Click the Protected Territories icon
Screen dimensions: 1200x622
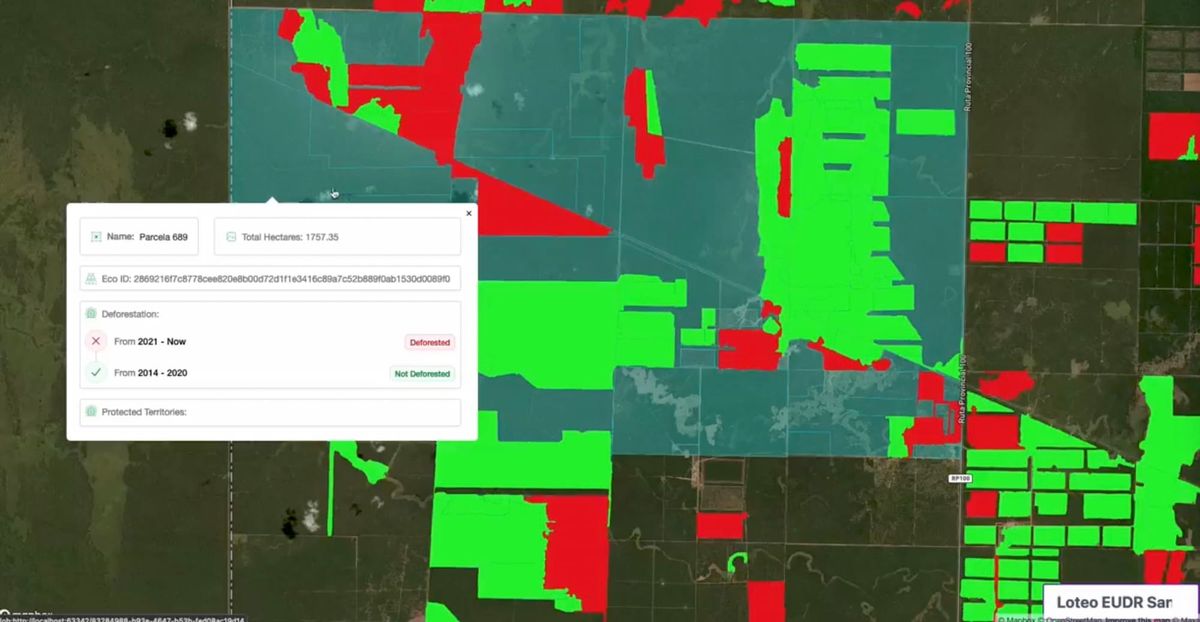[91, 412]
